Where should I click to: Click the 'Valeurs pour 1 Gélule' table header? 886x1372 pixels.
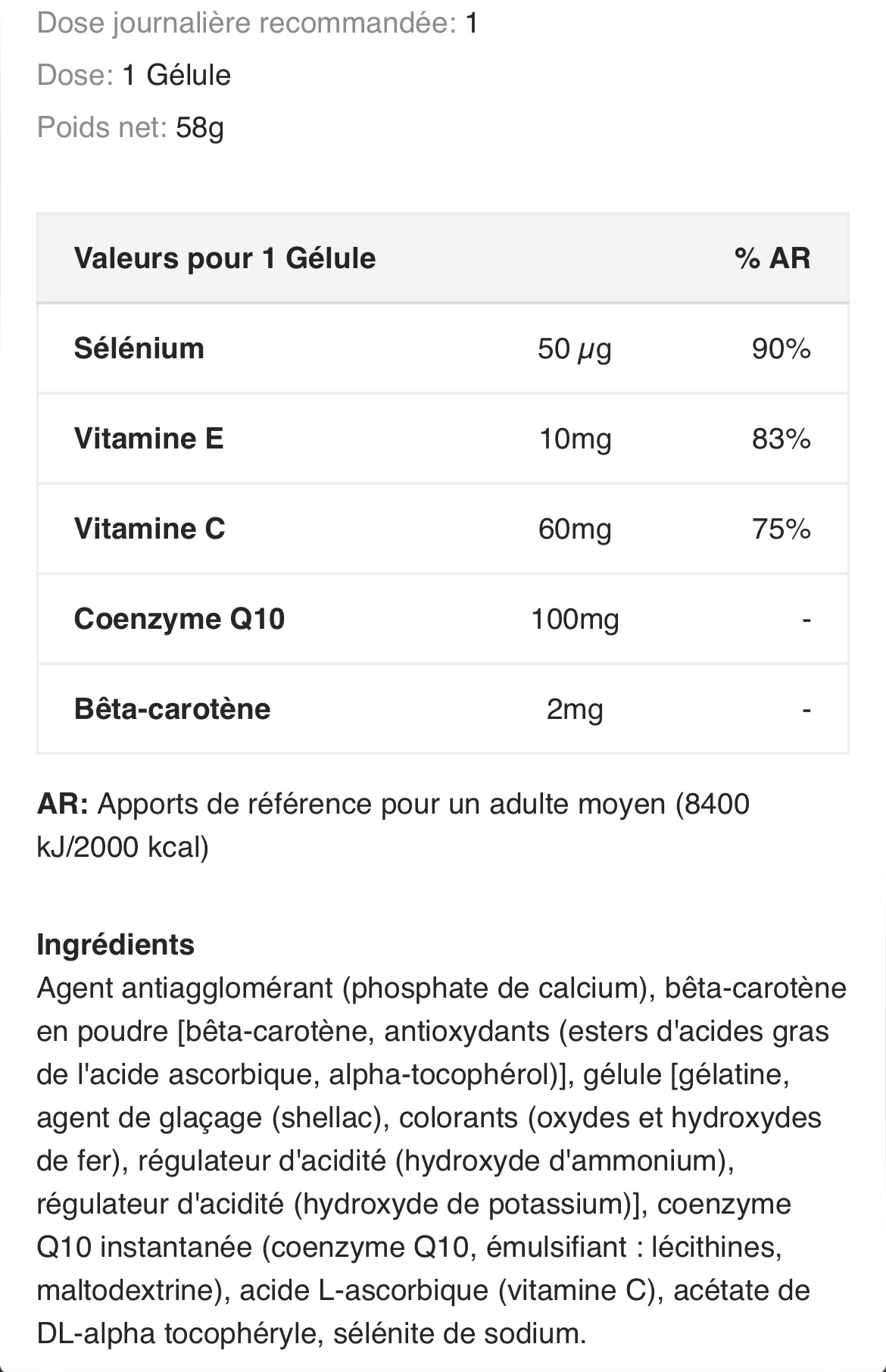[x=225, y=258]
